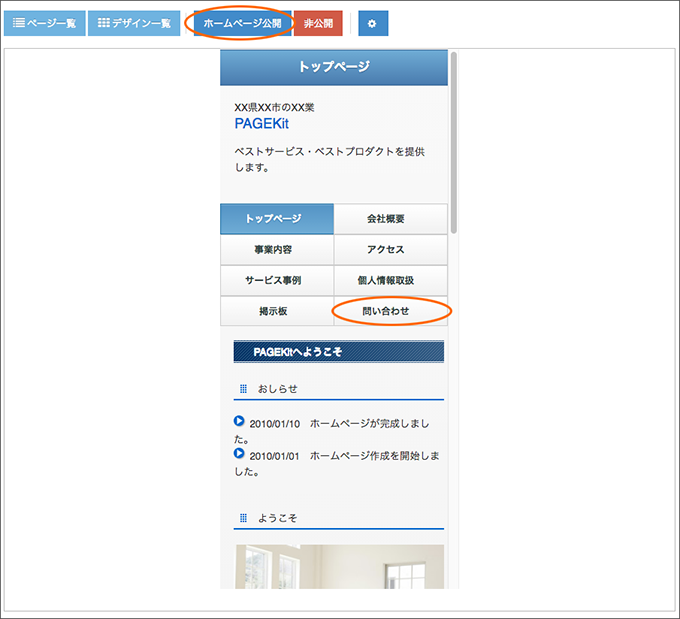The width and height of the screenshot is (680, 619).
Task: Open the 会社概要 menu item
Action: (390, 219)
